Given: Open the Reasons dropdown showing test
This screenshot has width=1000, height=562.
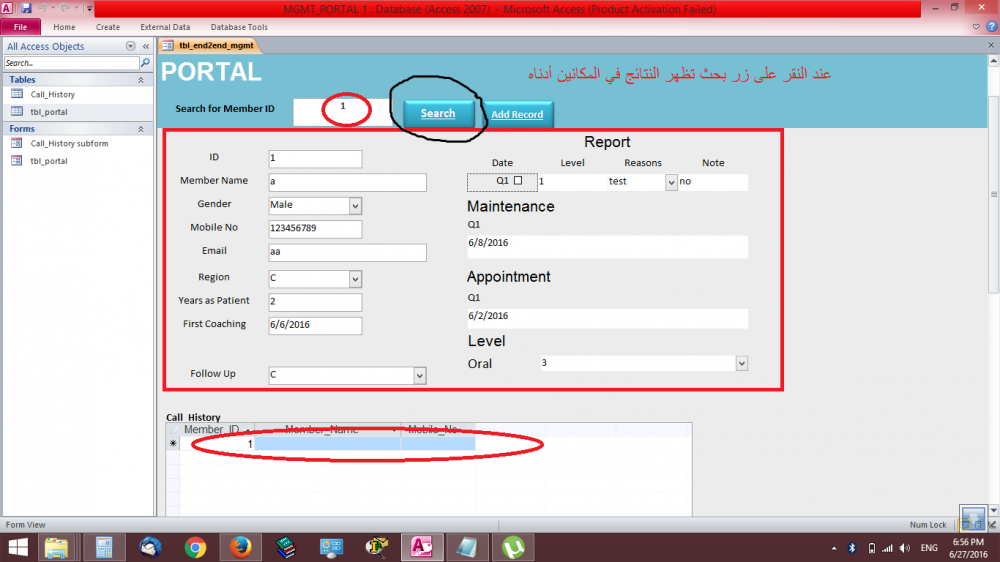Looking at the screenshot, I should pos(671,182).
